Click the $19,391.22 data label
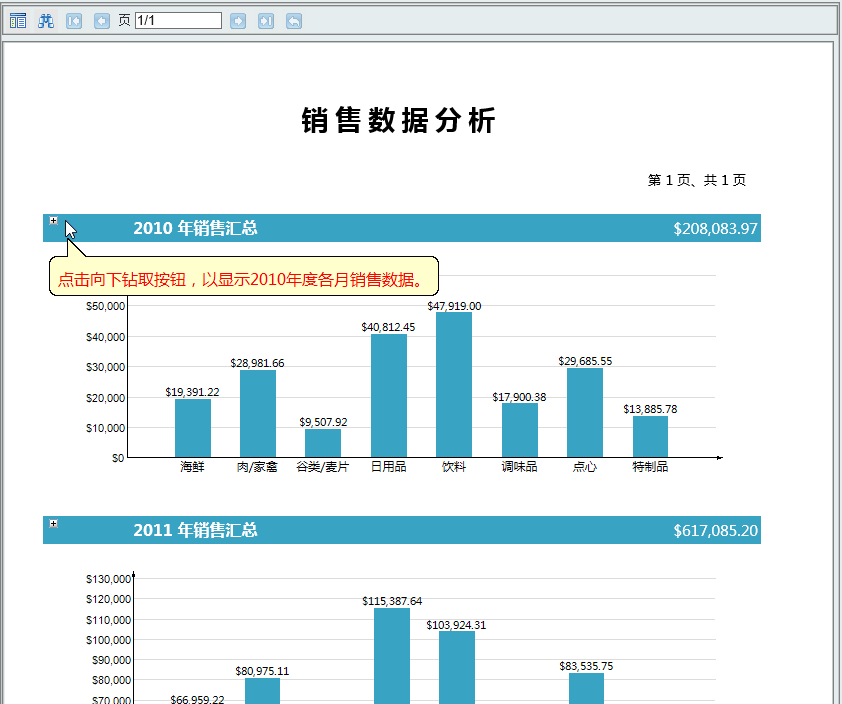The width and height of the screenshot is (842, 704). pyautogui.click(x=192, y=392)
